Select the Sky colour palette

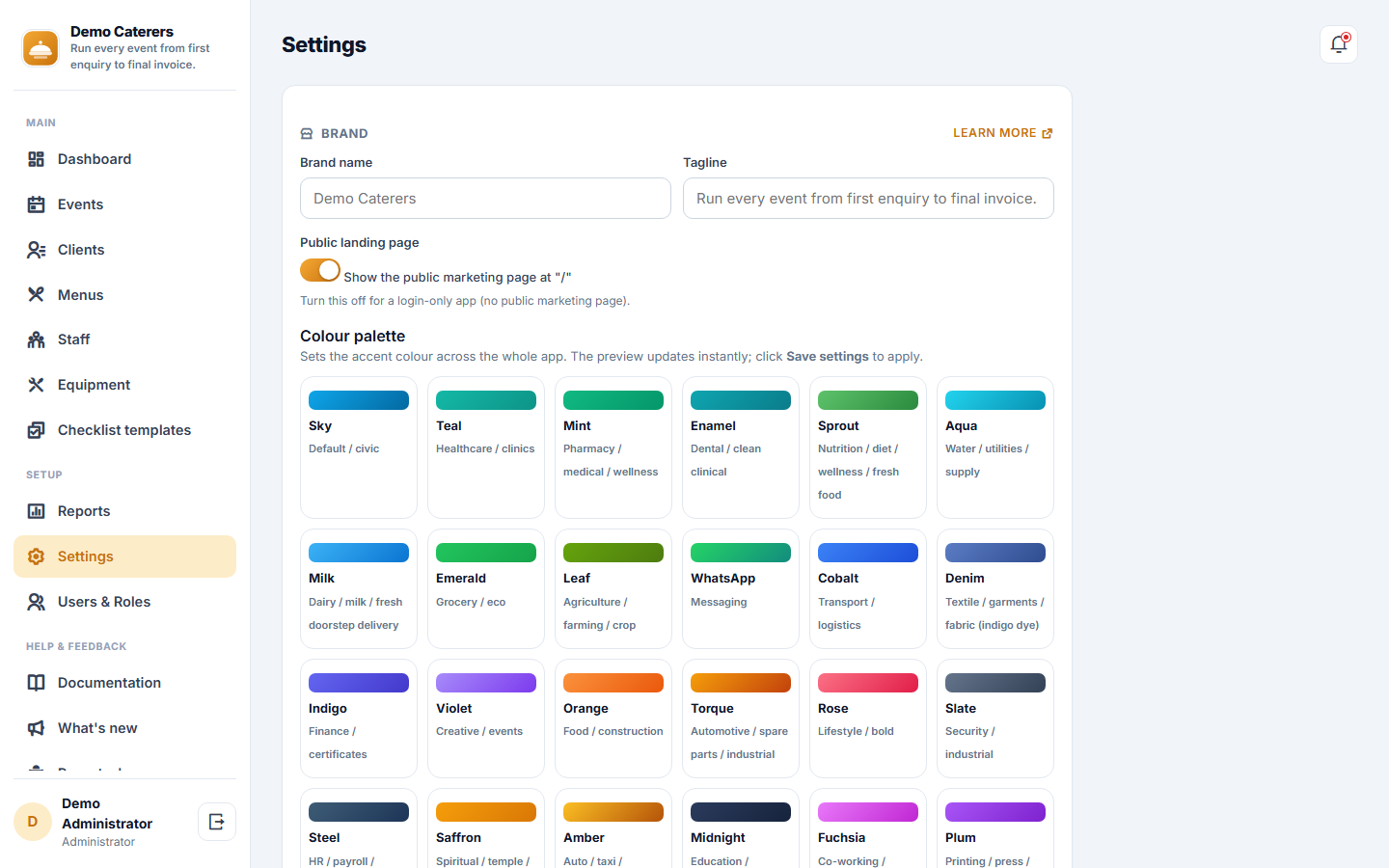tap(359, 448)
